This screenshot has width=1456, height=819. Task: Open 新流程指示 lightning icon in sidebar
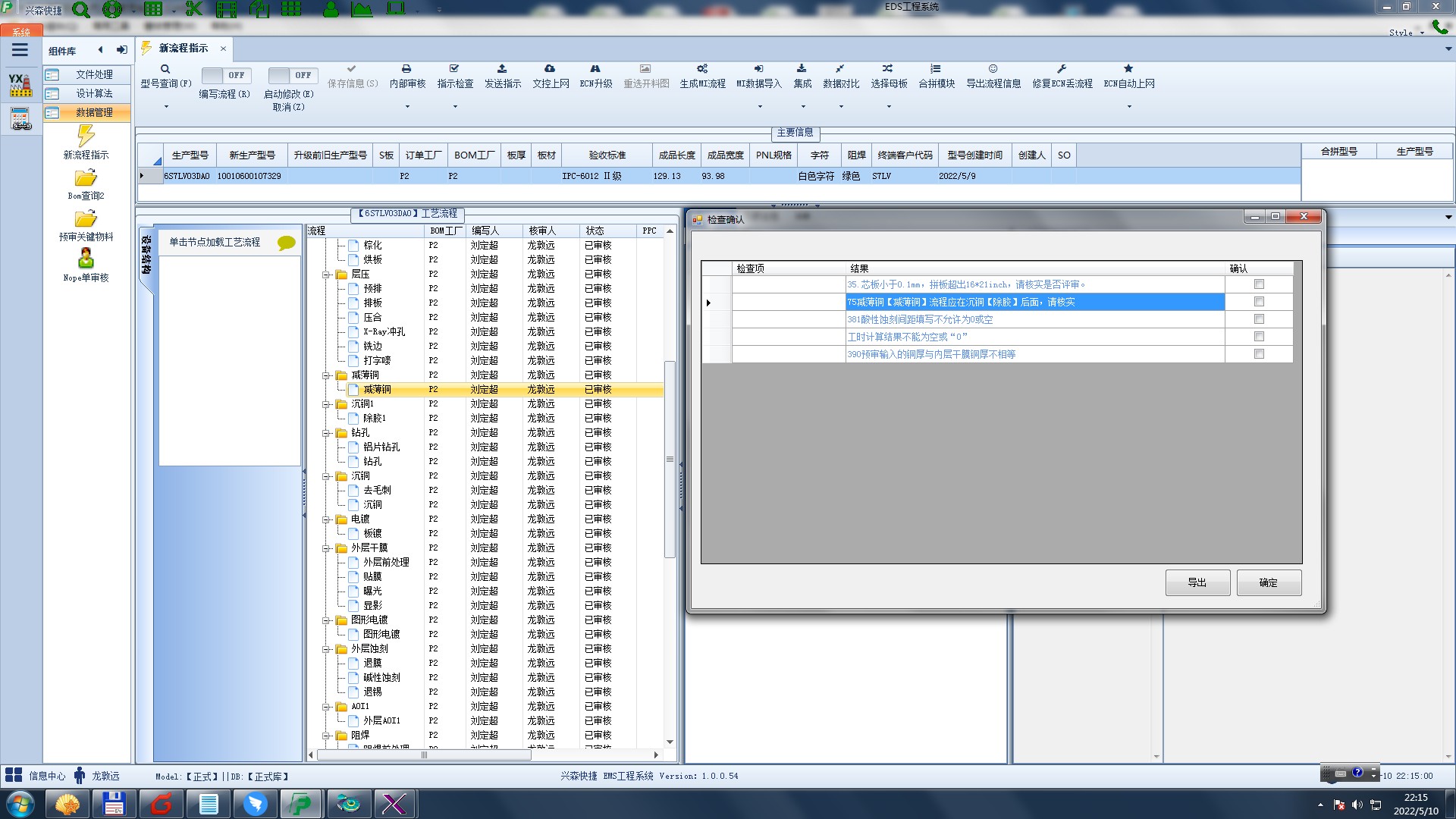click(86, 136)
